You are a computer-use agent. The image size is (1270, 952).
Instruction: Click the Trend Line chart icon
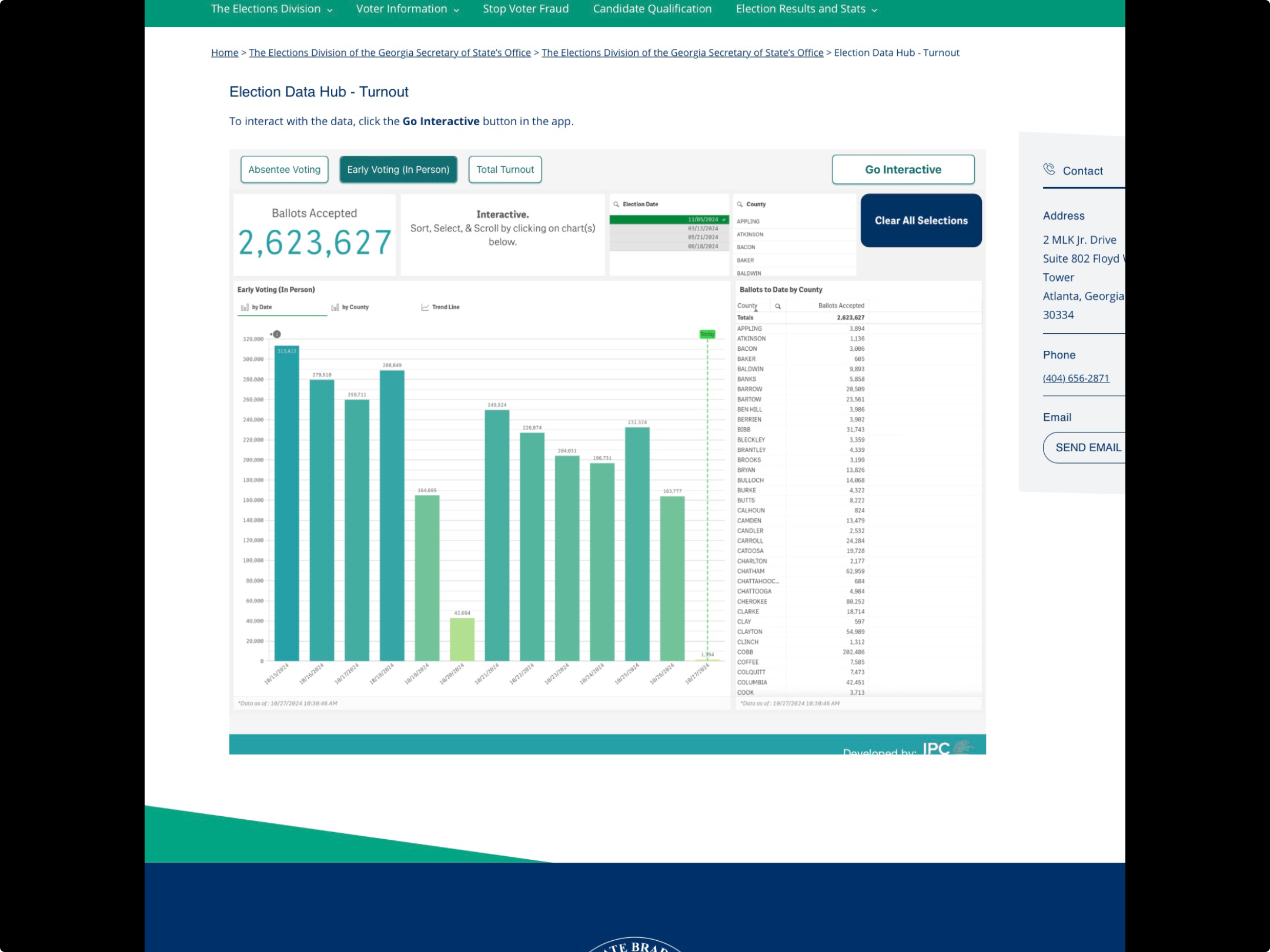pos(425,307)
